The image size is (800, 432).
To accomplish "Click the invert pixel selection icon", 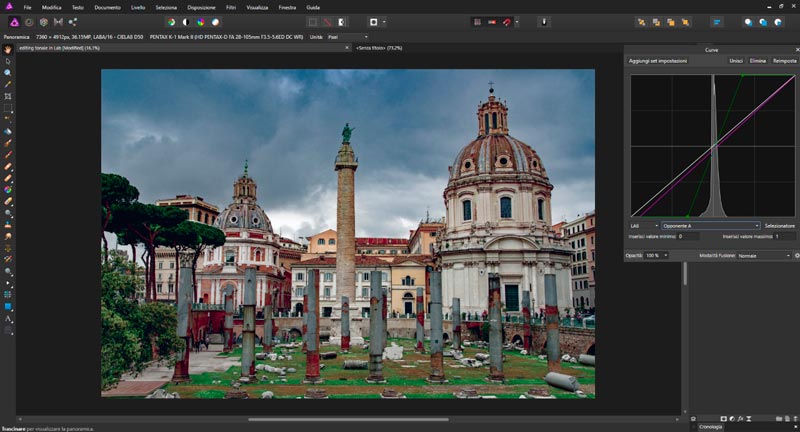I will coord(342,22).
